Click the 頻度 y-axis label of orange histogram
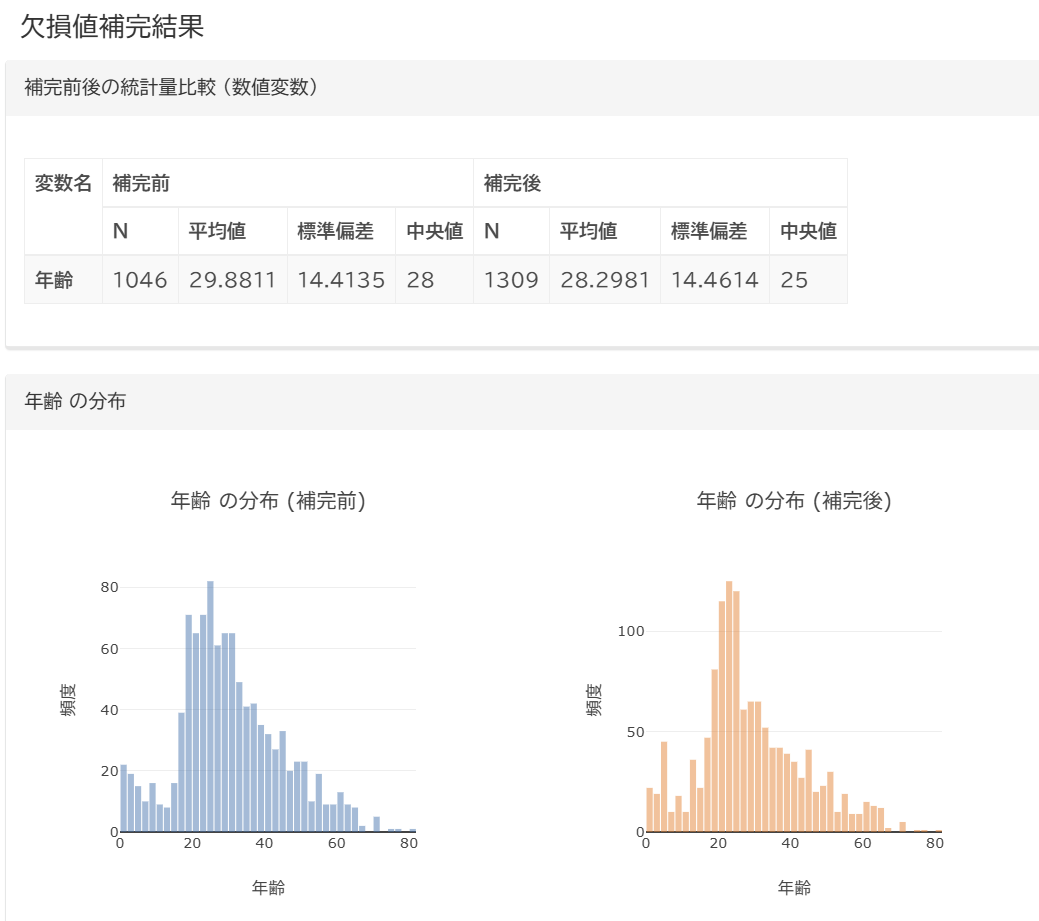1039x921 pixels. [x=594, y=700]
